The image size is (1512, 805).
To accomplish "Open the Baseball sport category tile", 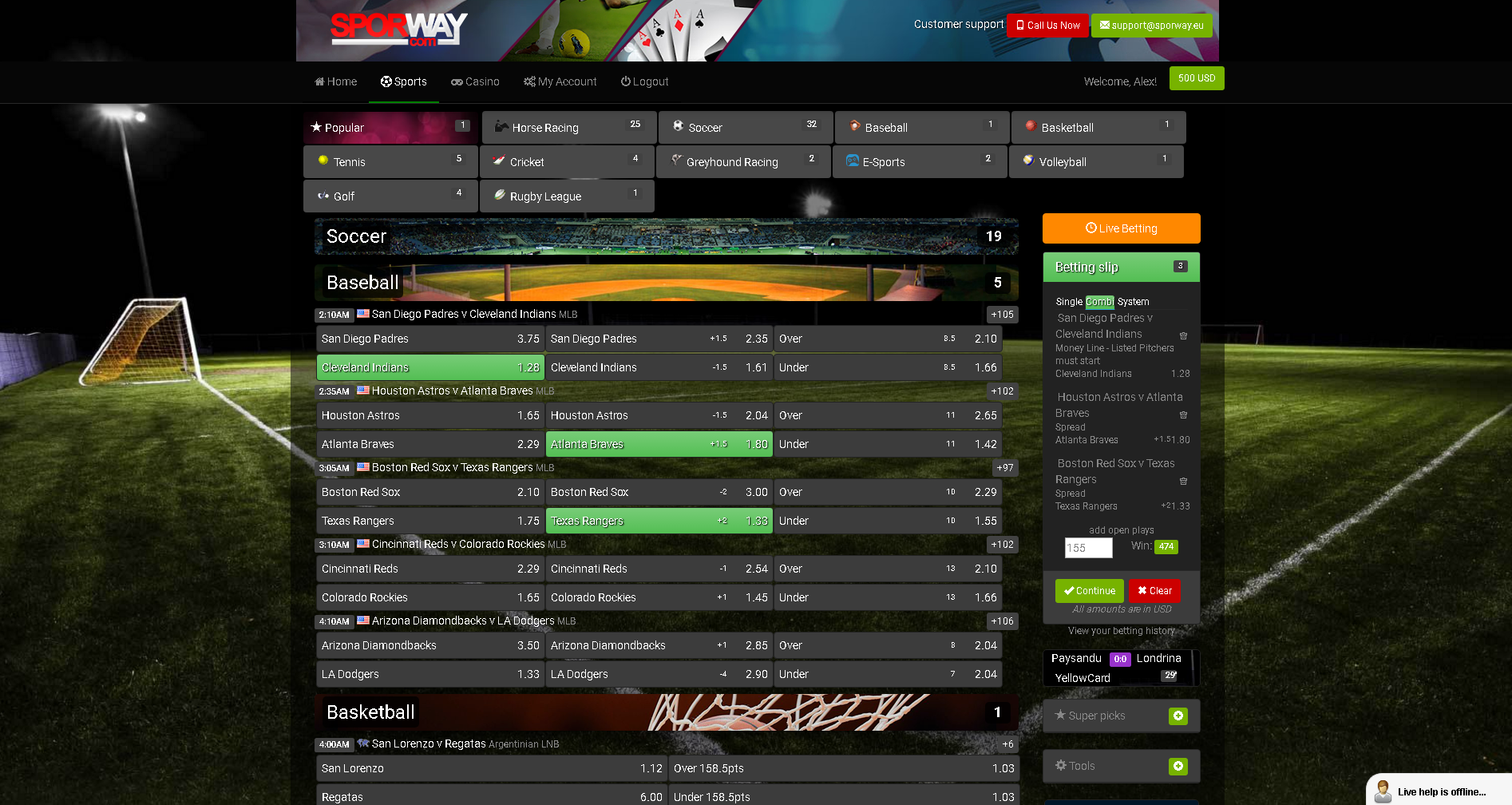I will pos(922,128).
